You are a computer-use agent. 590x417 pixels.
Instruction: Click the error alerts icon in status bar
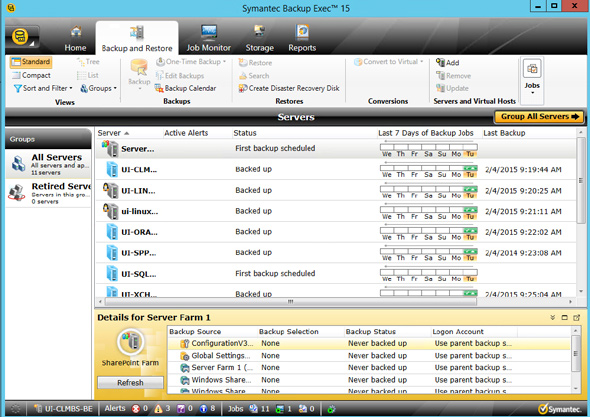pos(136,409)
